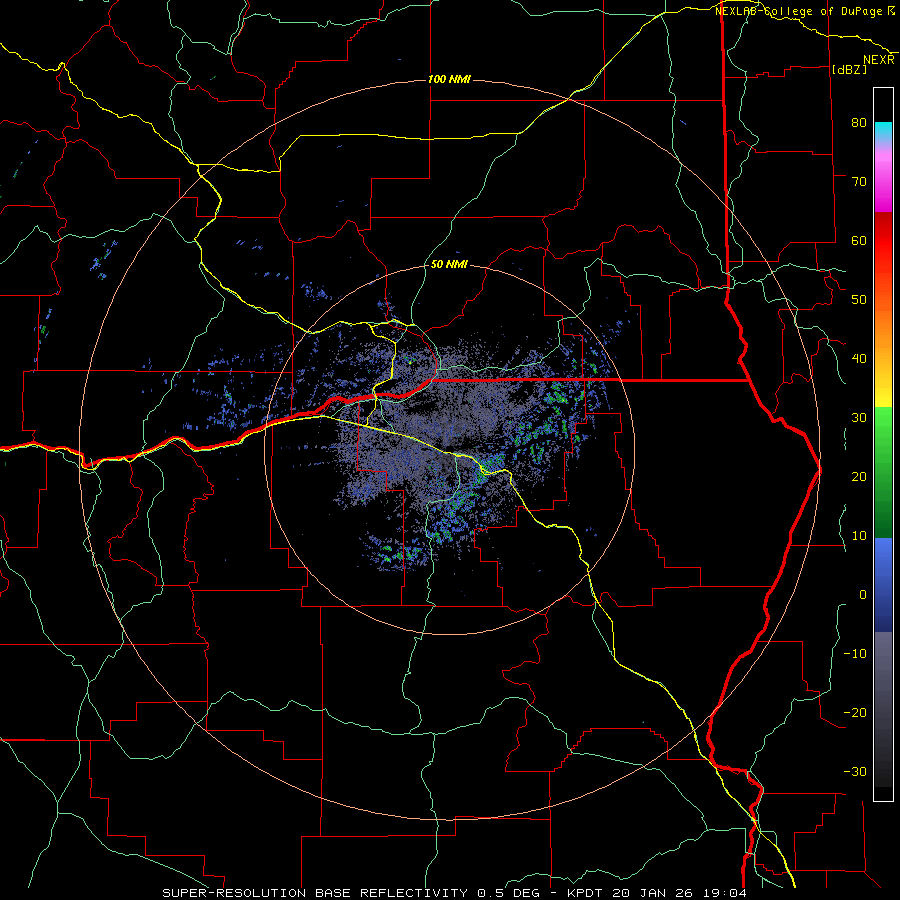Click the 'SUPER-RESOLUTION BASE REFLECTIVITY' caption text
The image size is (900, 900).
point(315,893)
